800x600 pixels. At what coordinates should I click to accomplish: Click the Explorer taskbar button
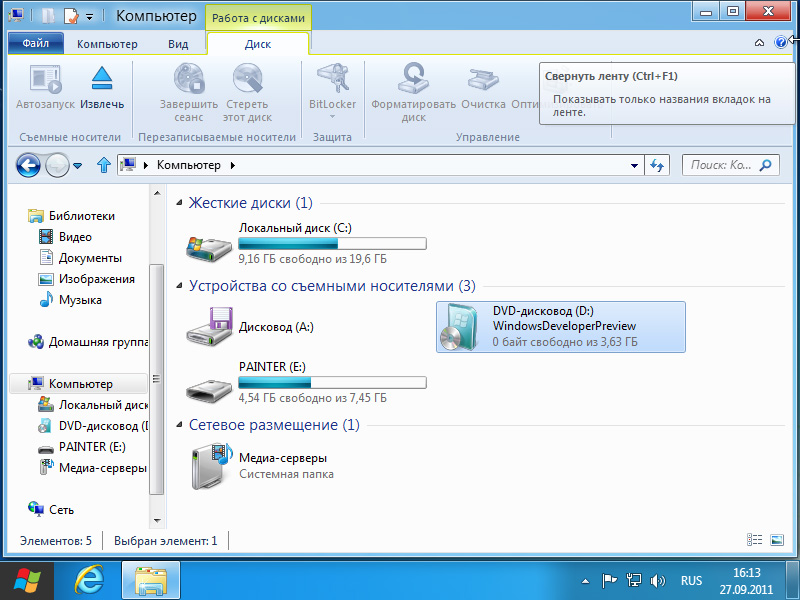[x=151, y=580]
